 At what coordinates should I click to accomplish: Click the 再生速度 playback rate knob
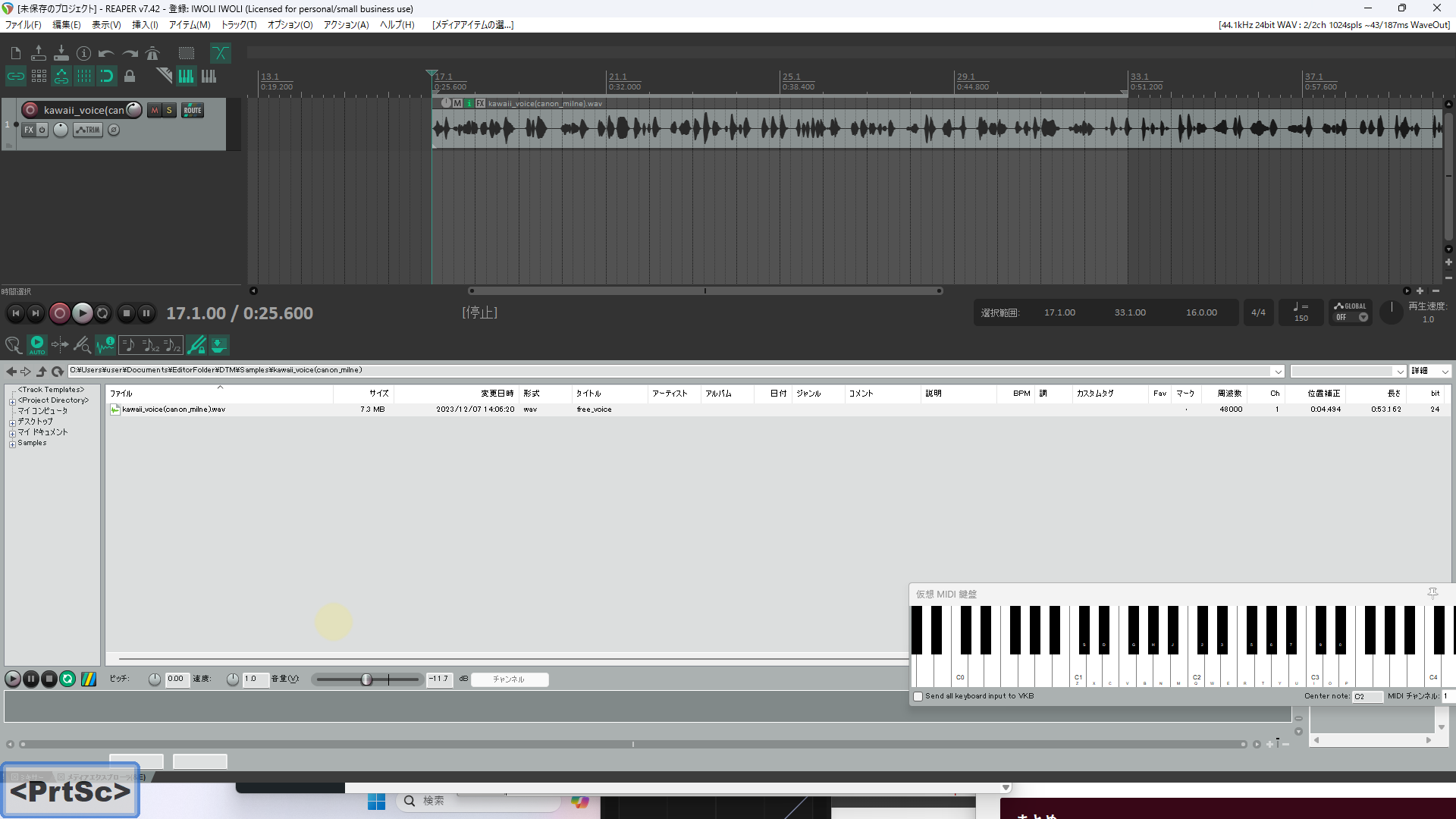(1391, 312)
